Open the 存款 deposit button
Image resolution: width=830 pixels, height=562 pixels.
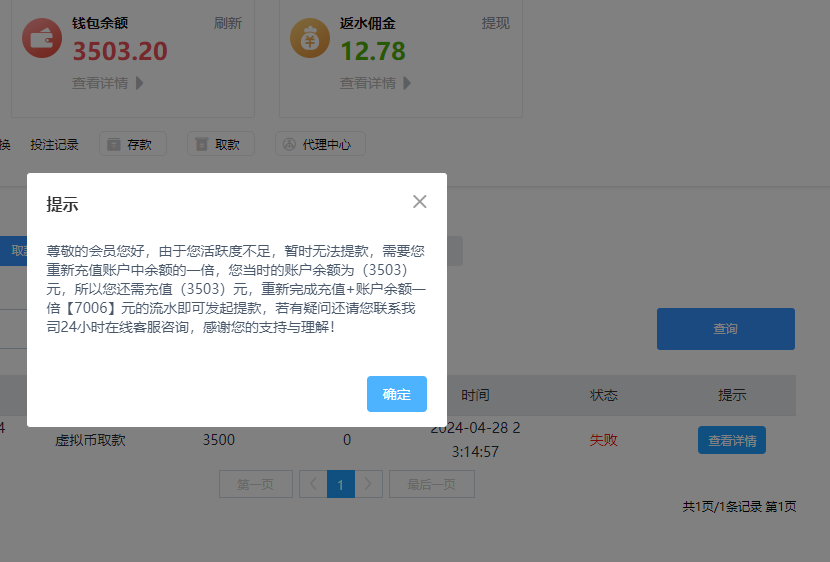coord(132,144)
